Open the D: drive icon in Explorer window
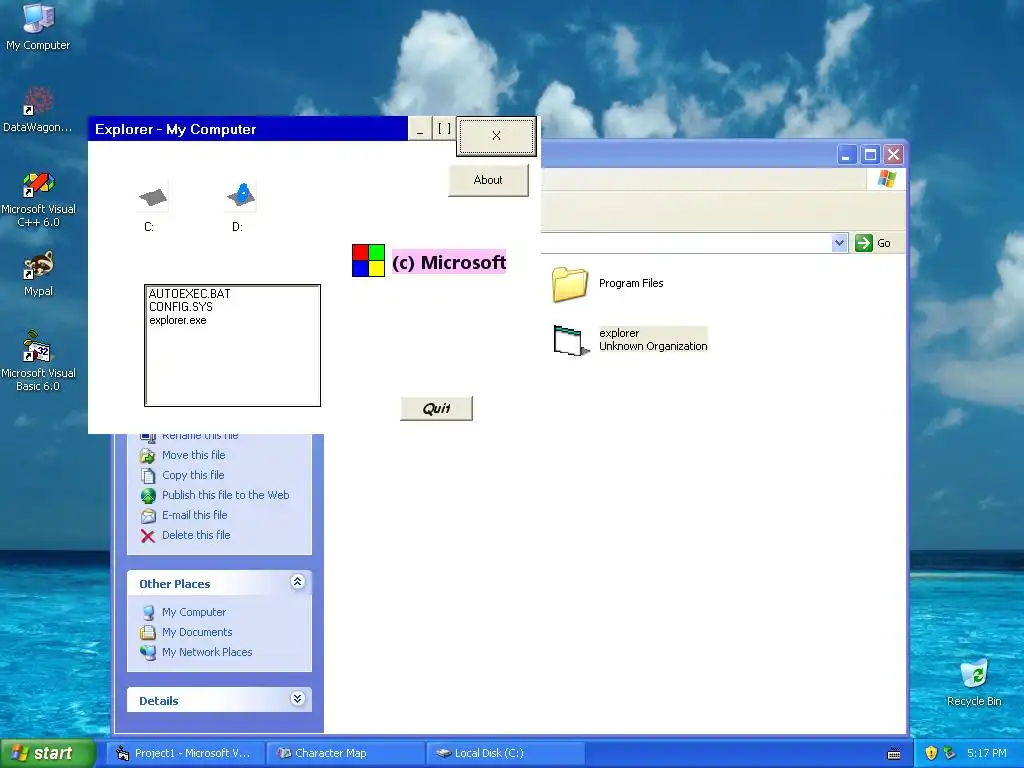This screenshot has width=1024, height=768. [x=241, y=196]
